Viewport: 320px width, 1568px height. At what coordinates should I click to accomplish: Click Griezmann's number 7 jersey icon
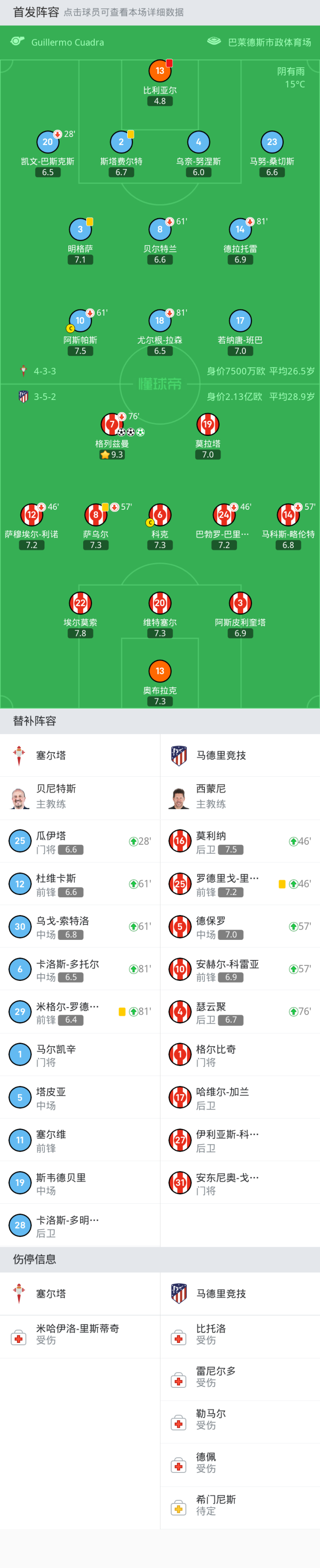112,423
